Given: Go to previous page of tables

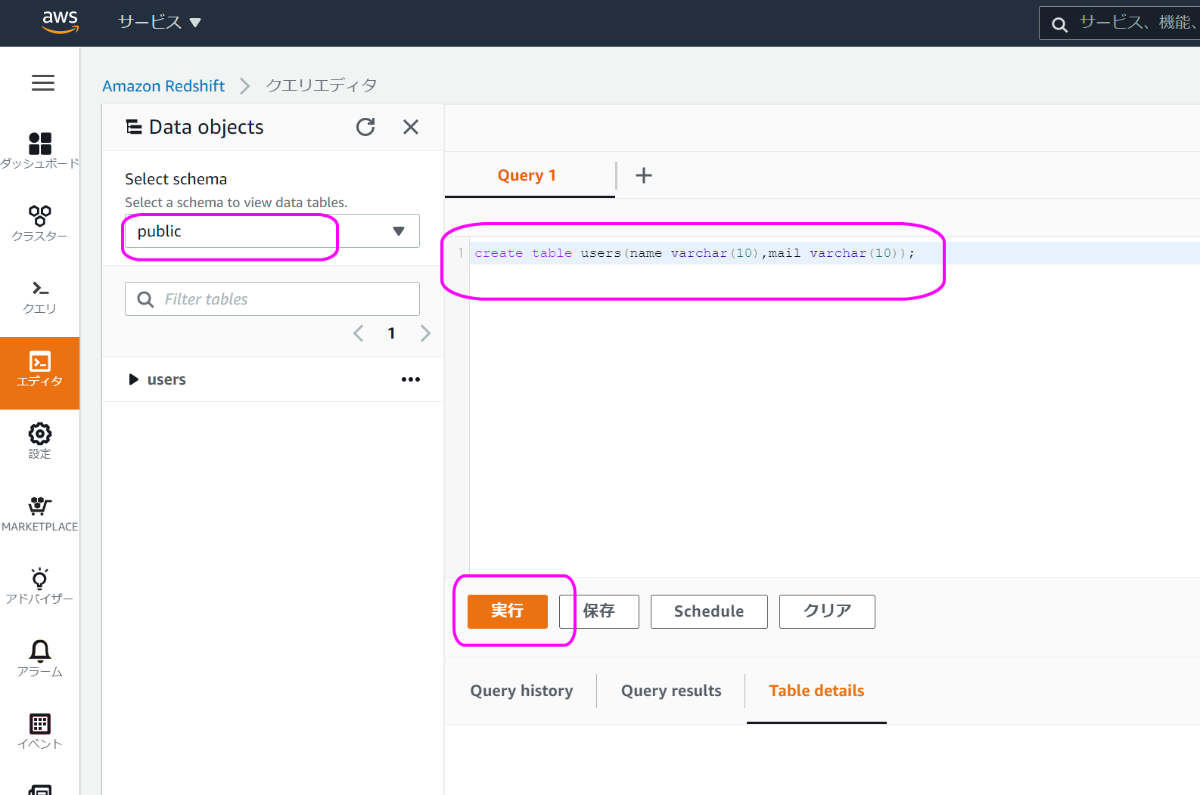Looking at the screenshot, I should (358, 333).
